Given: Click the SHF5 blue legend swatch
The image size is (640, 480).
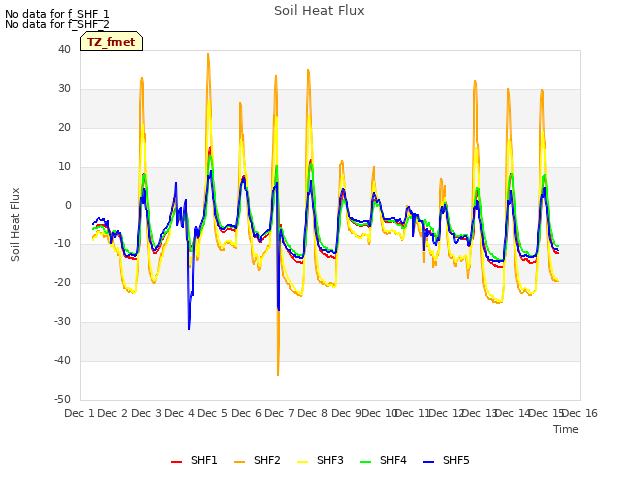Looking at the screenshot, I should click(x=429, y=461).
